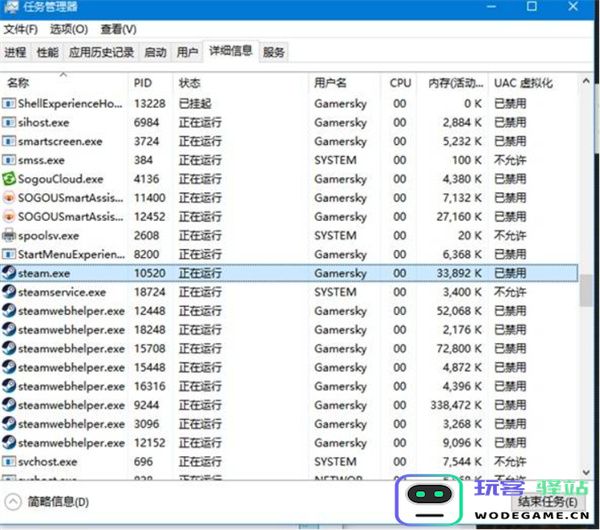
Task: Click the 简略信息(D) link
Action: coord(58,502)
